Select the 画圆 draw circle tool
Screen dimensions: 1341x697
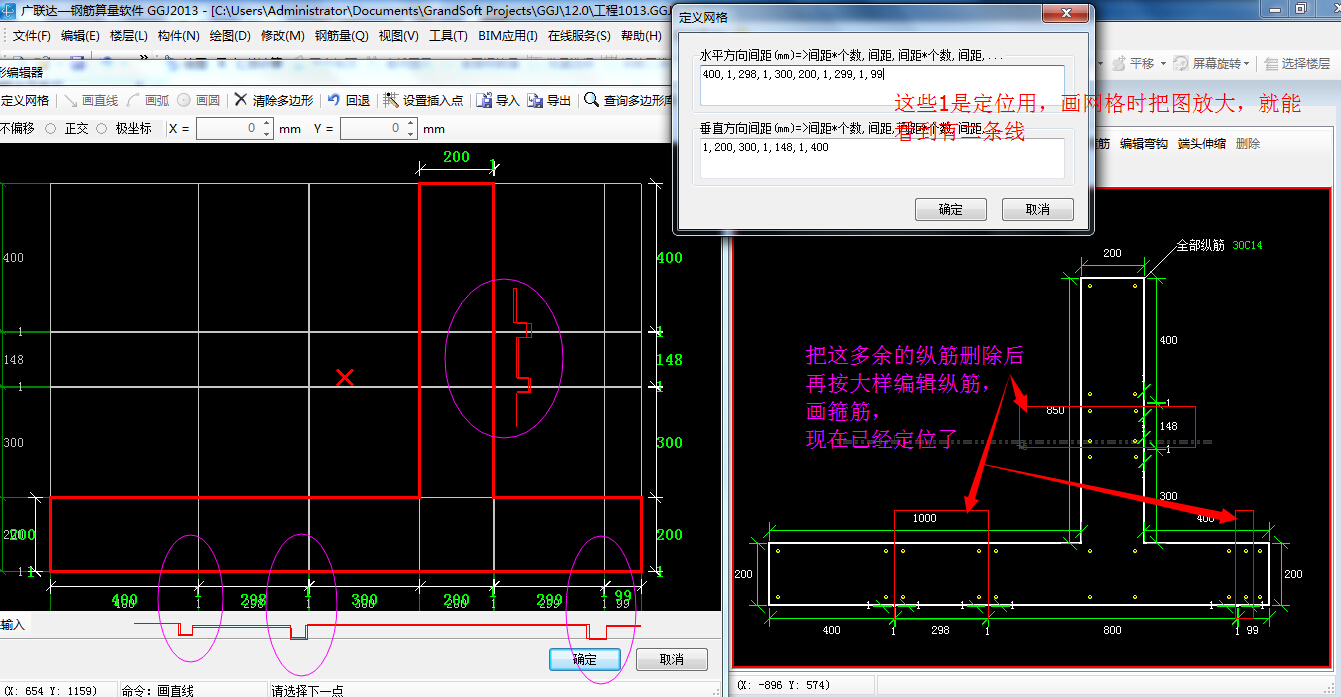[198, 100]
